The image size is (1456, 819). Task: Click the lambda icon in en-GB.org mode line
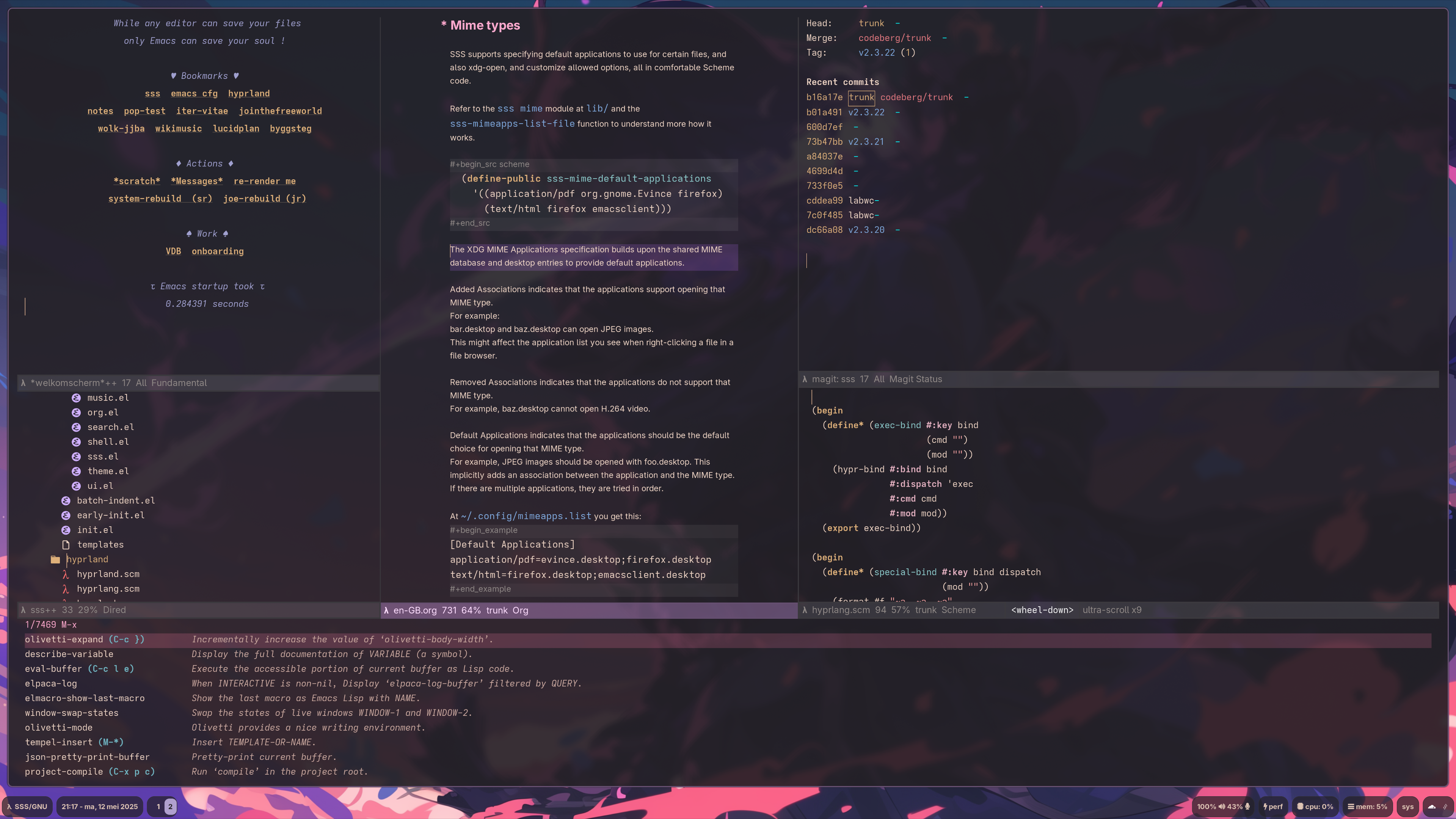click(386, 610)
